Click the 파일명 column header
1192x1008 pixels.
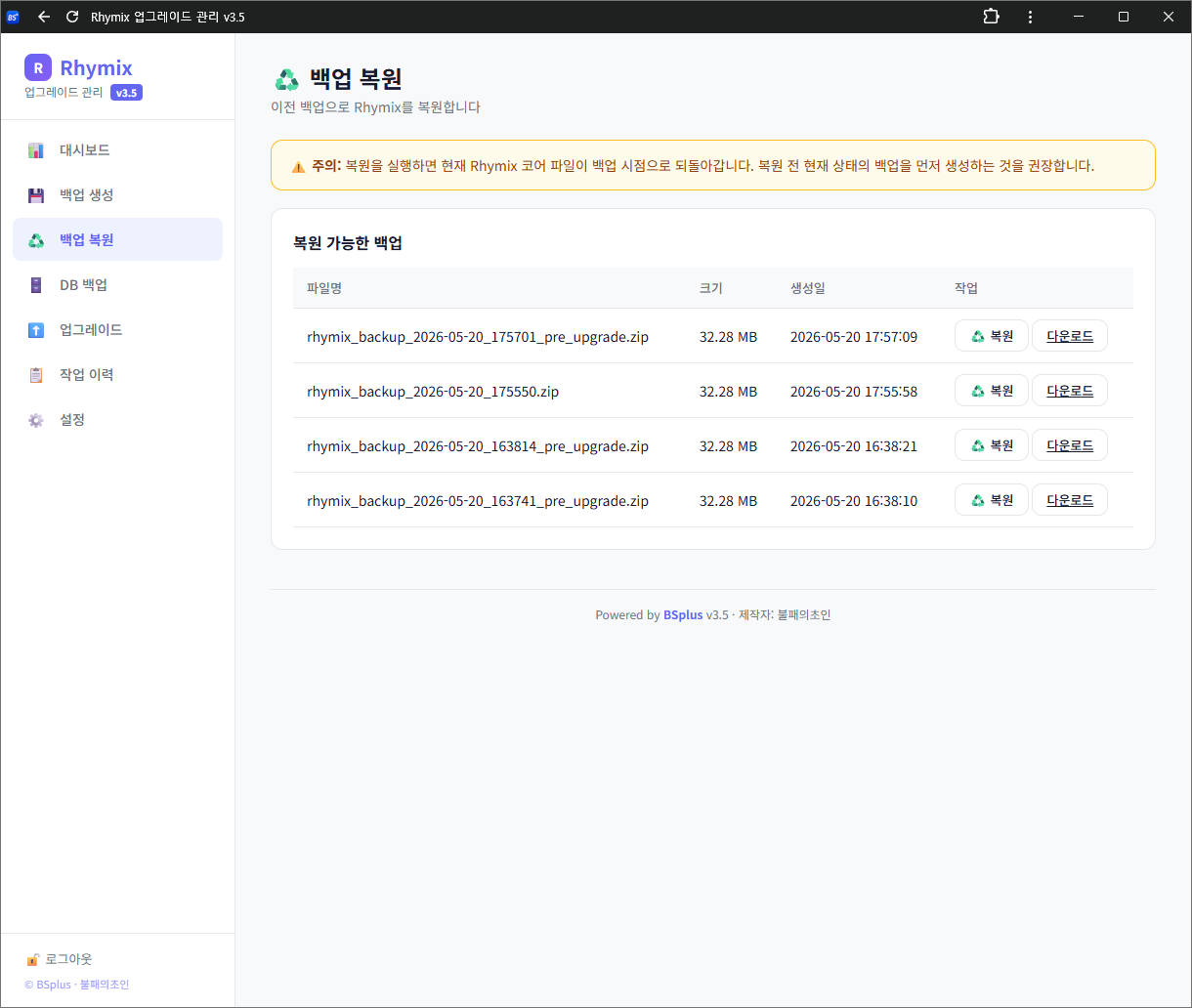point(324,288)
